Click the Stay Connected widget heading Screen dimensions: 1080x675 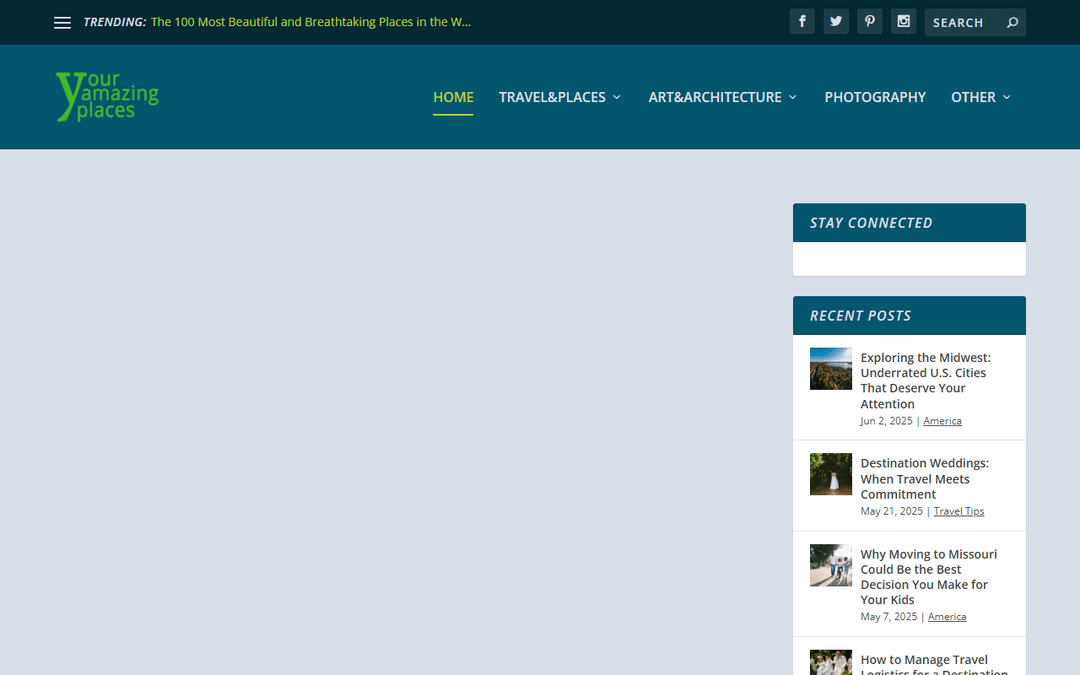[871, 223]
